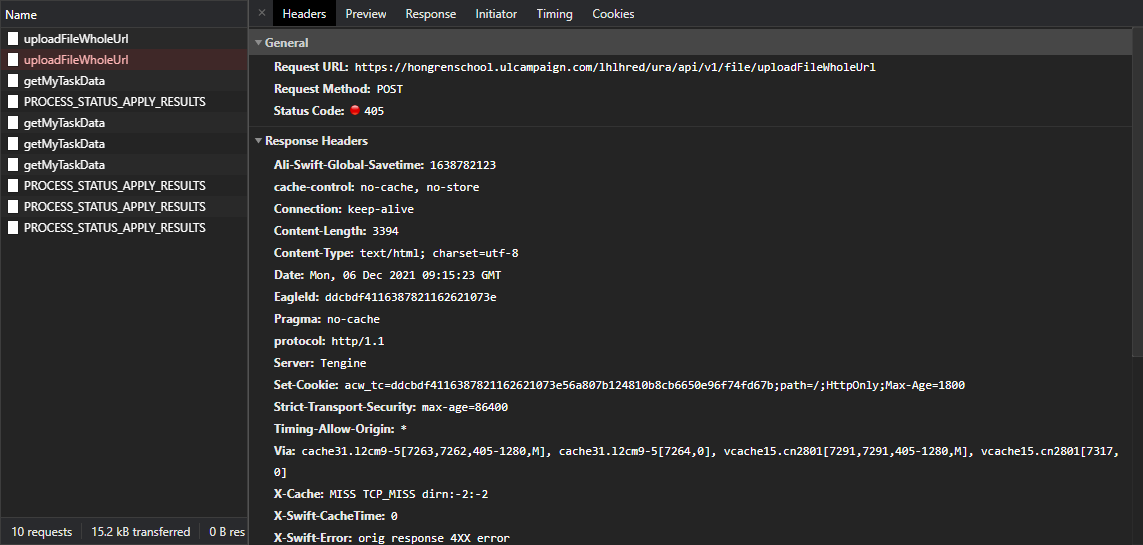
Task: Select the Headers tab
Action: coord(304,14)
